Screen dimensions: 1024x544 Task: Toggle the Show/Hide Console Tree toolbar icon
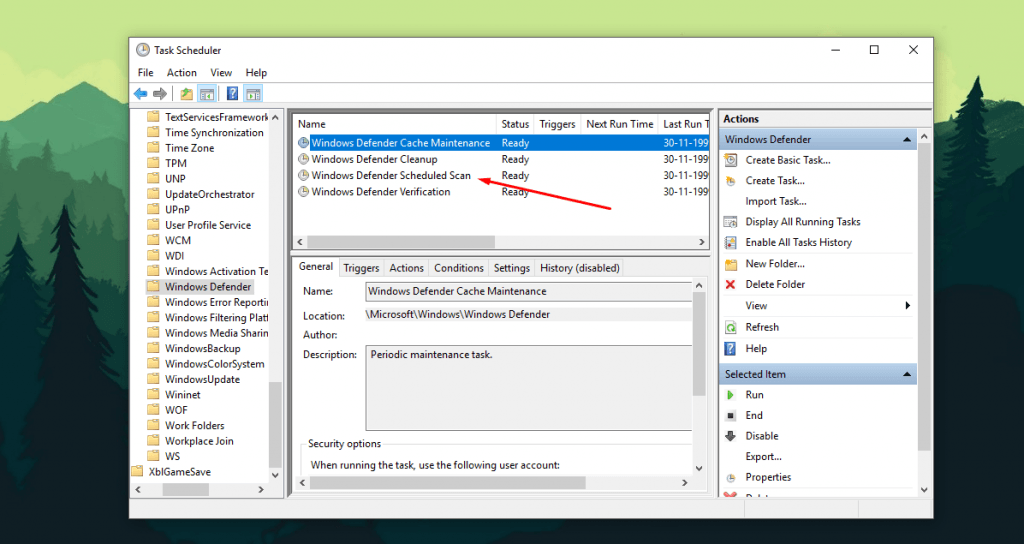tap(207, 94)
